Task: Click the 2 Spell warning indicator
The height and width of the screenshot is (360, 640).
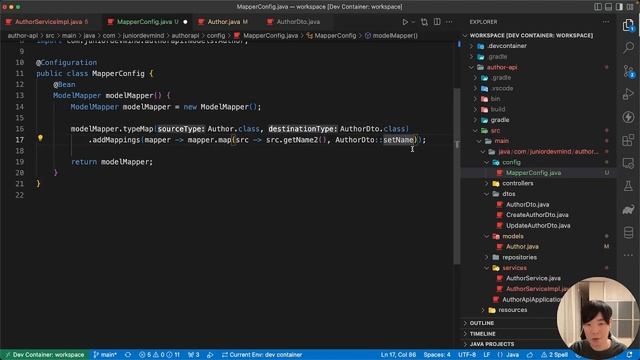Action: click(554, 355)
